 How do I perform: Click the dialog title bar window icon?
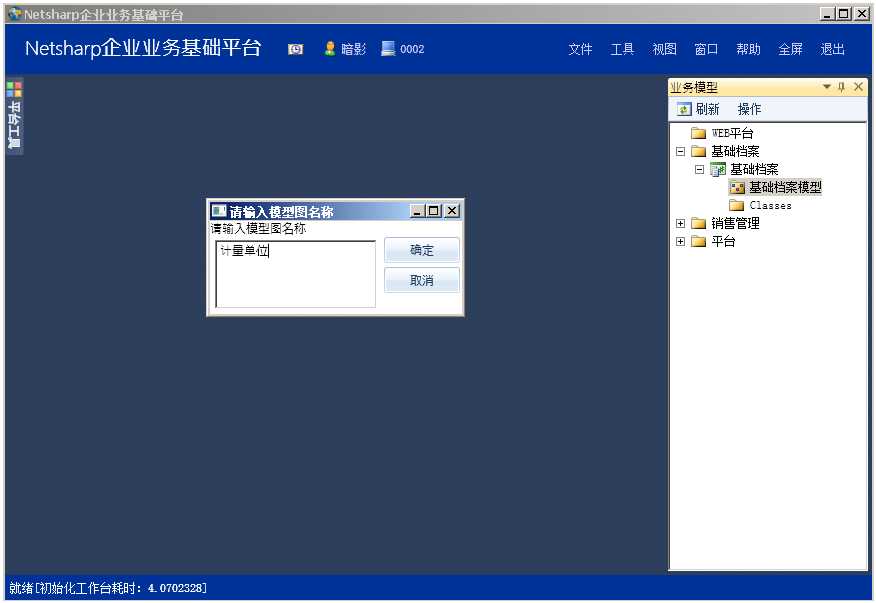[219, 211]
